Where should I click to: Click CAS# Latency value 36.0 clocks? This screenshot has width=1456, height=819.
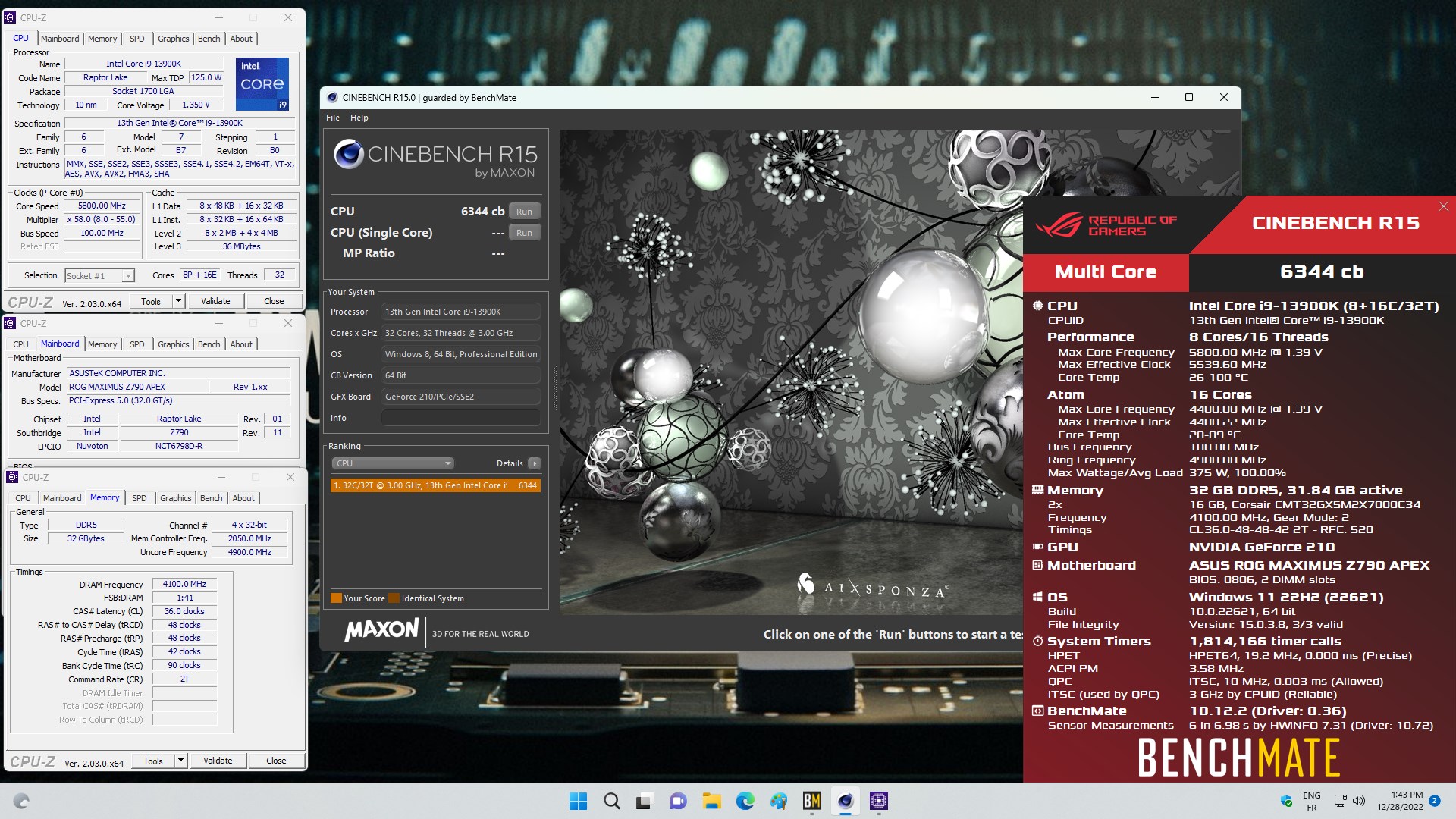click(185, 611)
